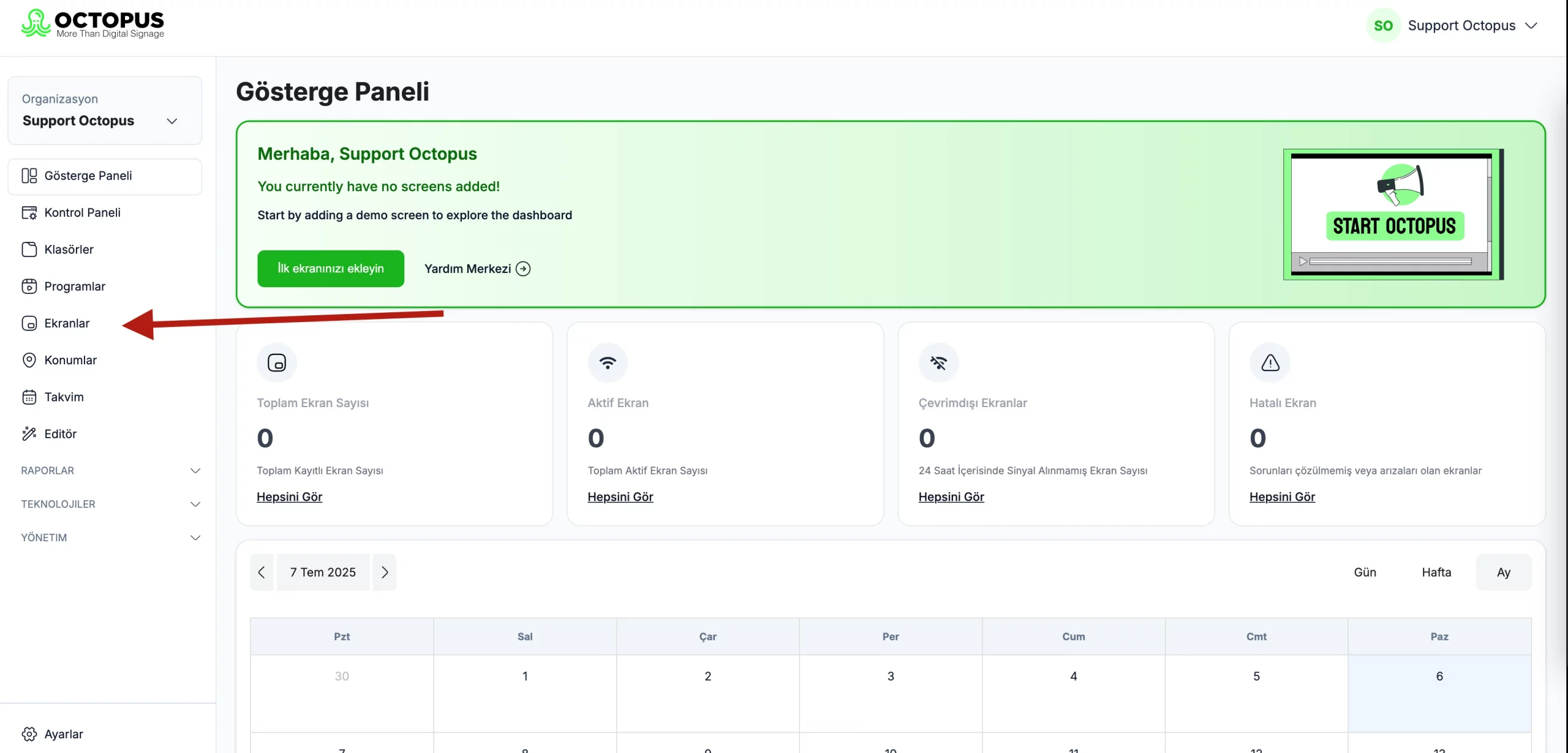Click the Takvim calendar icon
The width and height of the screenshot is (1568, 753).
tap(29, 397)
